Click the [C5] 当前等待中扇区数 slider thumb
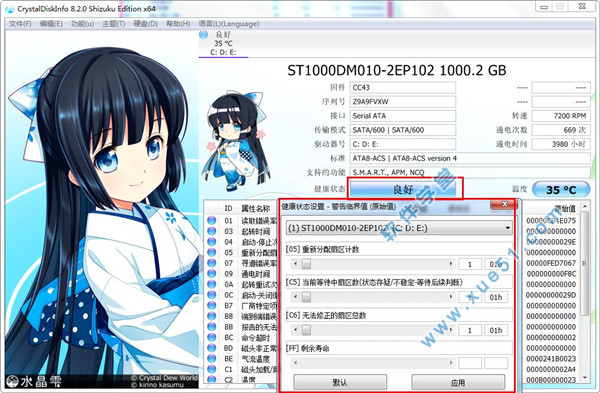The width and height of the screenshot is (600, 393). tap(306, 297)
